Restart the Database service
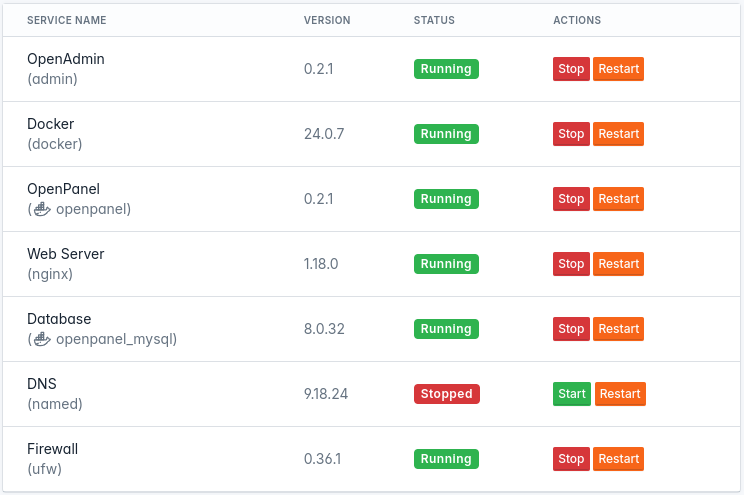The image size is (744, 495). click(618, 329)
